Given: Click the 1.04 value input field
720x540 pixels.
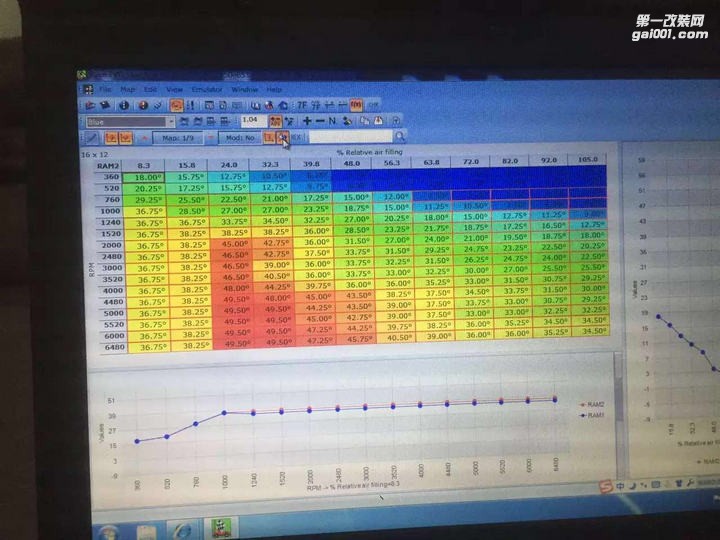Looking at the screenshot, I should [x=249, y=121].
